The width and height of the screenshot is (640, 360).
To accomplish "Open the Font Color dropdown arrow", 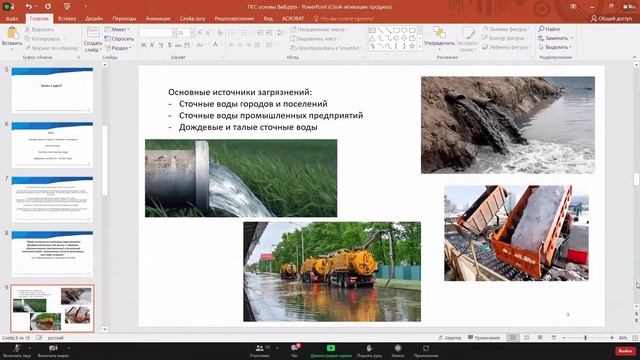I will pyautogui.click(x=221, y=45).
